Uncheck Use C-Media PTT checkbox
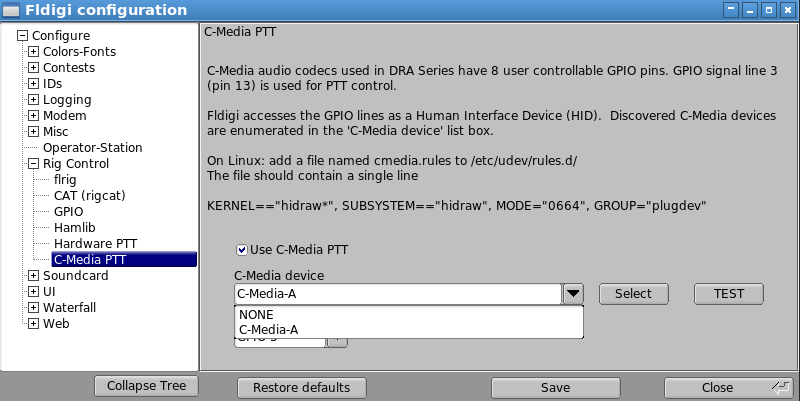 (242, 250)
